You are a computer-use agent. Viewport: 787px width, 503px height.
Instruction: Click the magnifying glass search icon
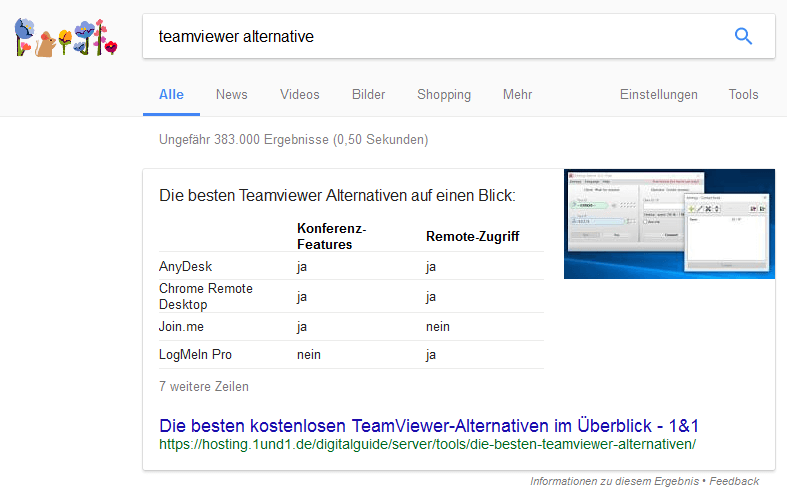[x=743, y=37]
